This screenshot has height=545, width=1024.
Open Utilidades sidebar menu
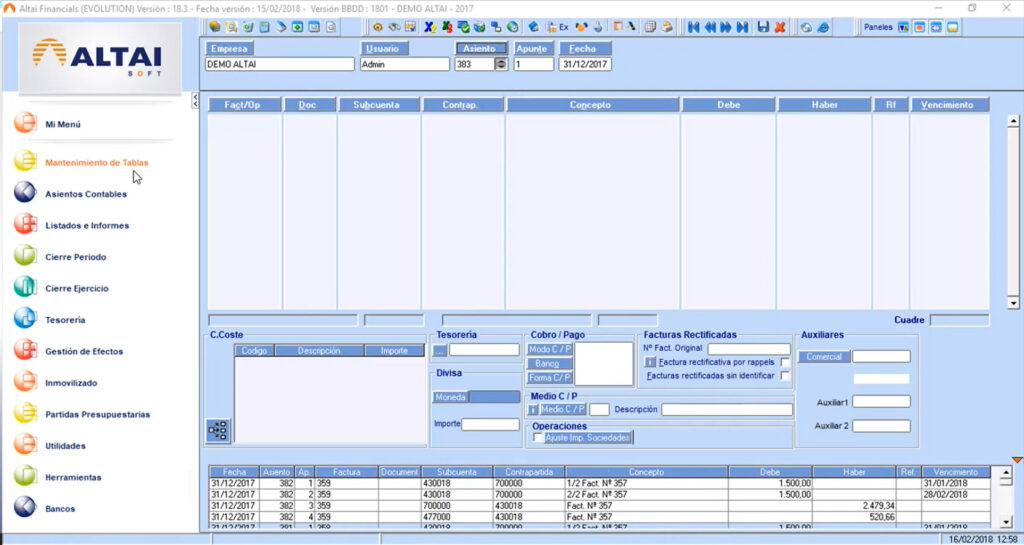pyautogui.click(x=65, y=446)
